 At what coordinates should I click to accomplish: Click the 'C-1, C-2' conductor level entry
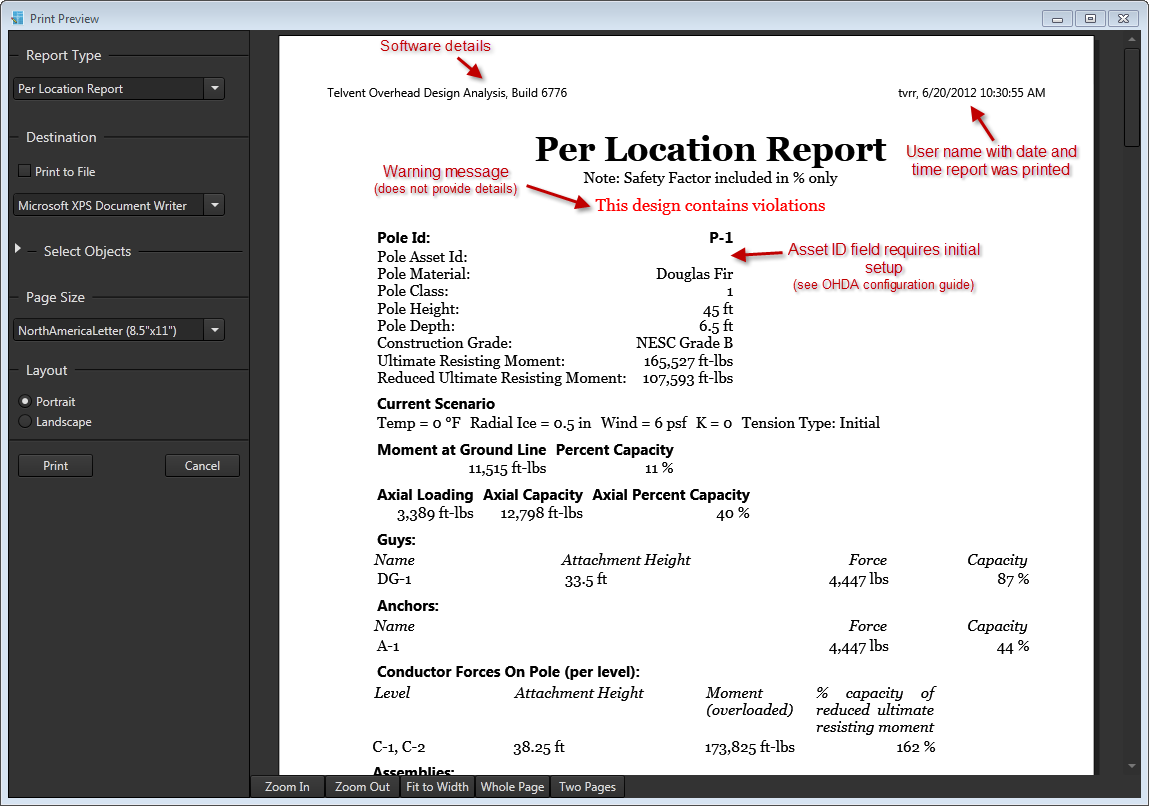[x=399, y=747]
